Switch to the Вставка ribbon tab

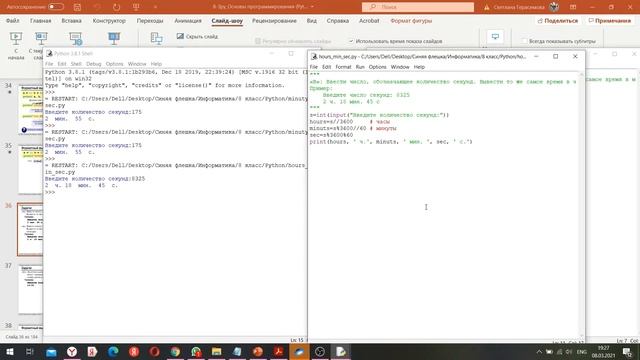point(71,21)
